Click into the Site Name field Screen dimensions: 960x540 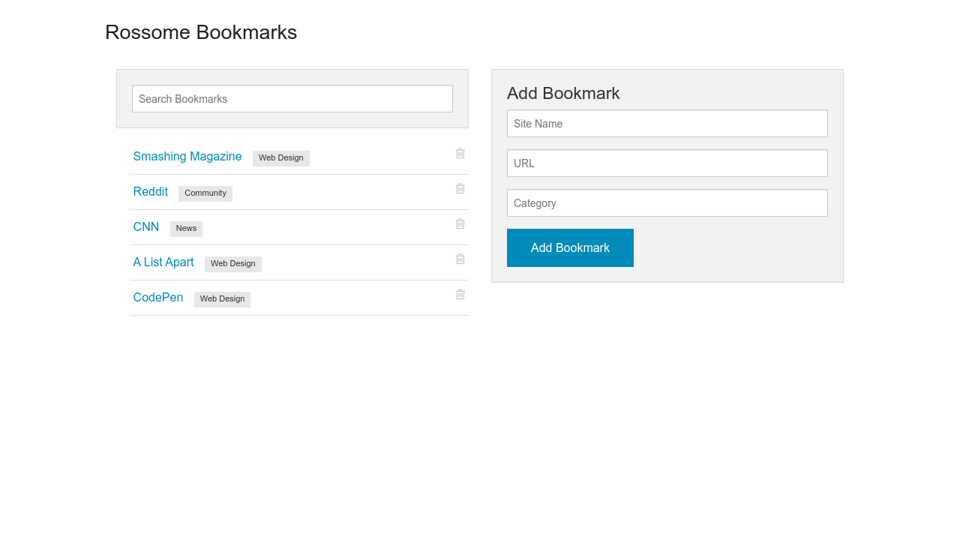pyautogui.click(x=667, y=124)
